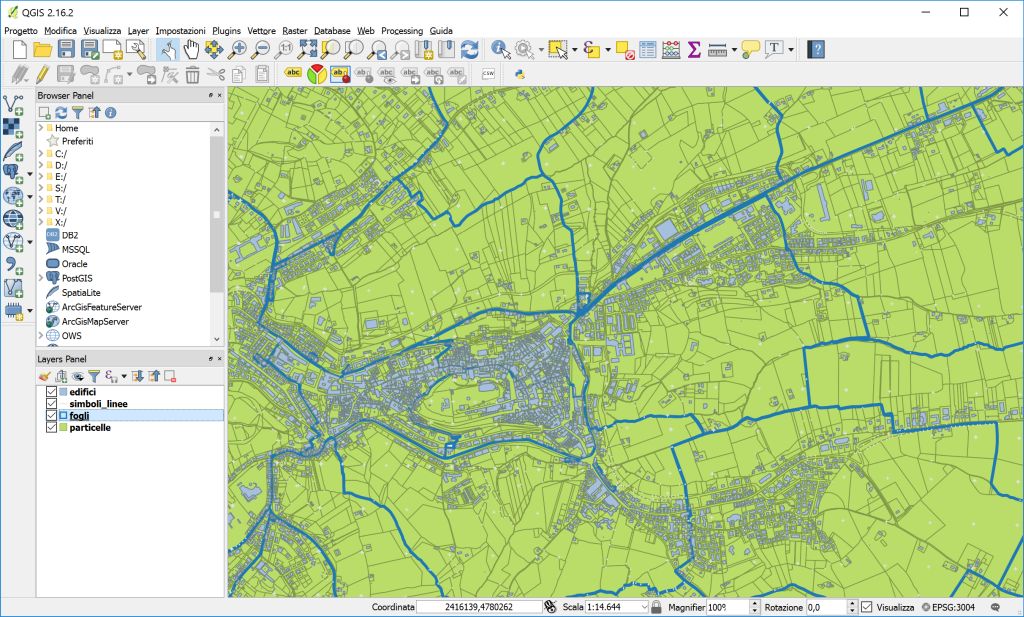Screen dimensions: 1024x617
Task: Toggle visibility of fogli layer
Action: (51, 415)
